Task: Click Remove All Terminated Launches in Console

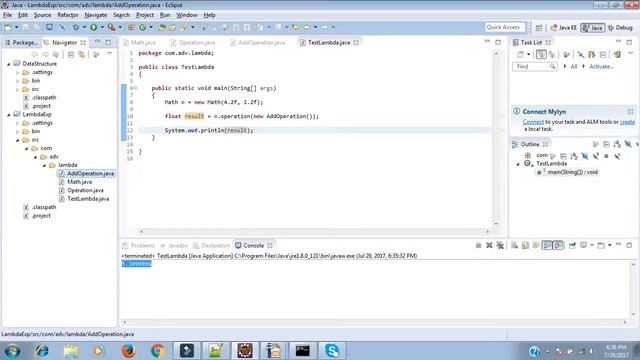Action: click(x=500, y=245)
